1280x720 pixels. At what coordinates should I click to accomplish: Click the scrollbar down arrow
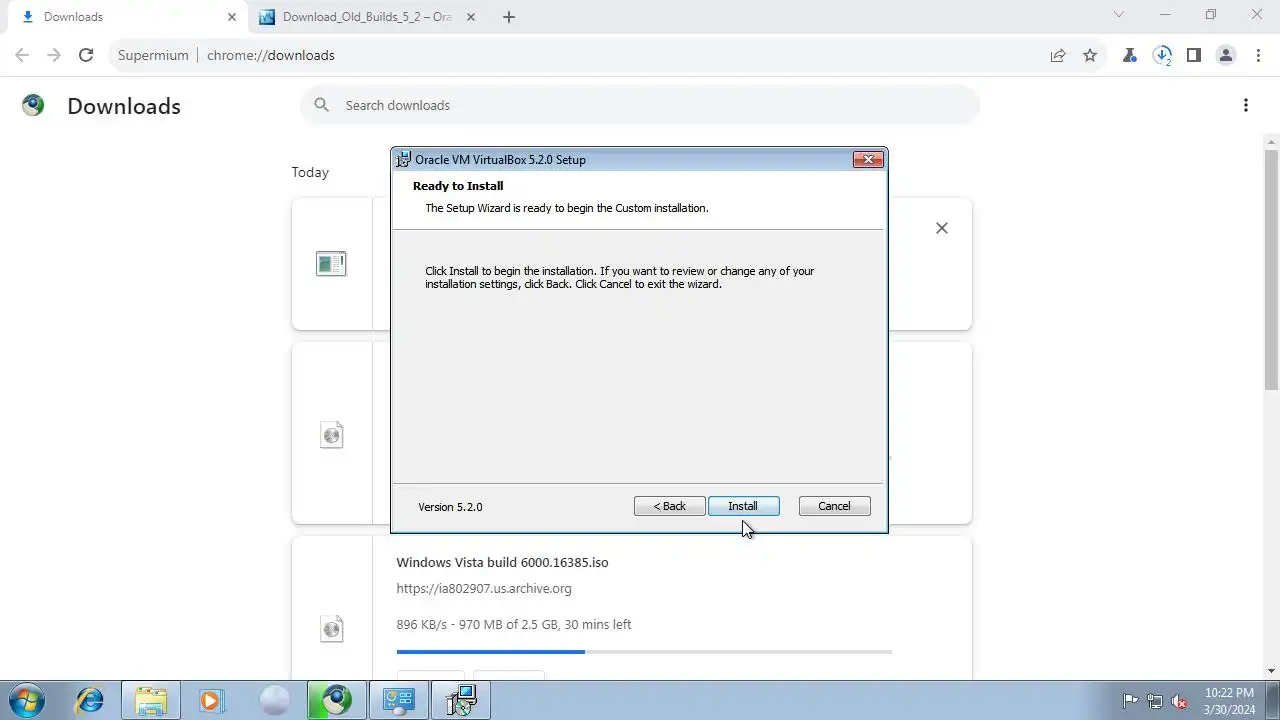(1271, 671)
